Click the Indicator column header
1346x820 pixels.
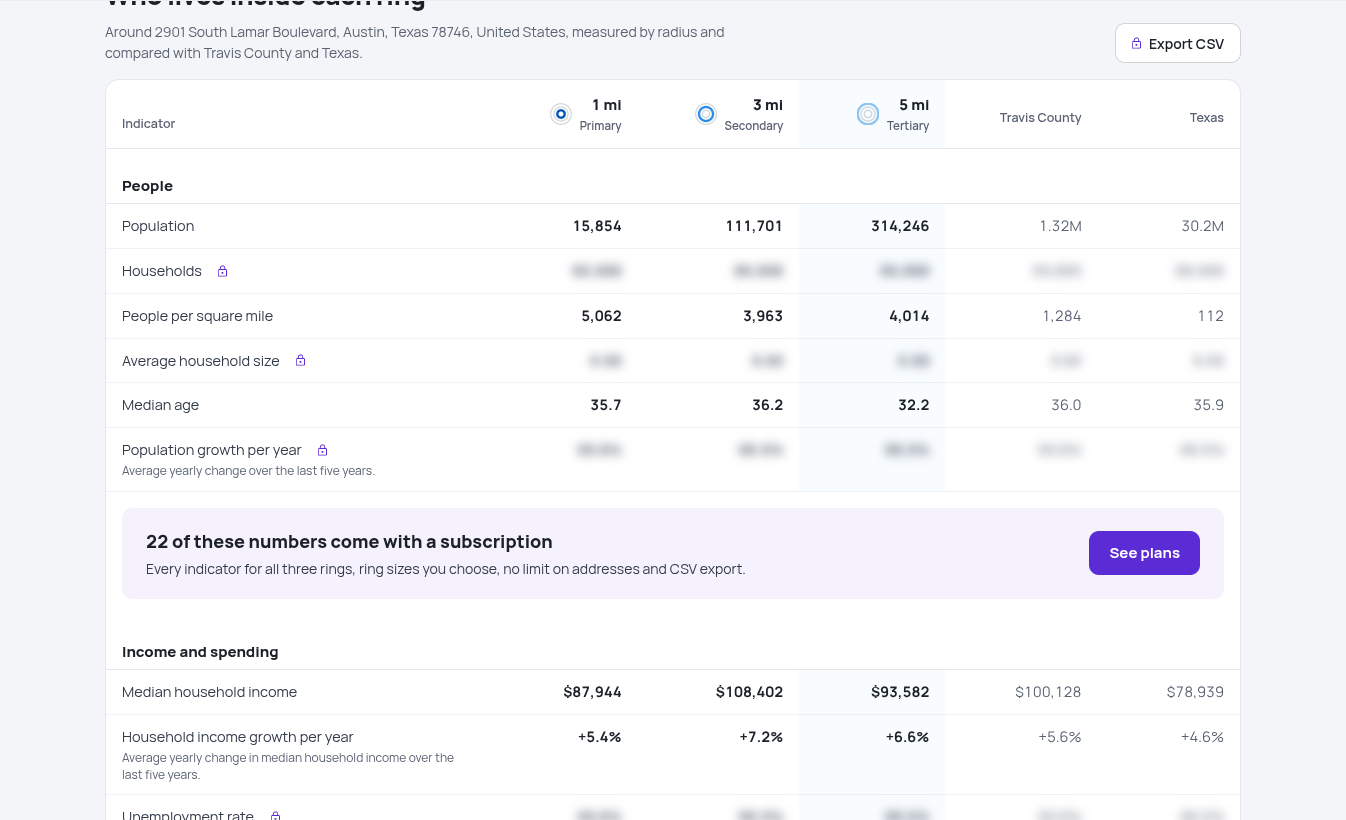[148, 123]
